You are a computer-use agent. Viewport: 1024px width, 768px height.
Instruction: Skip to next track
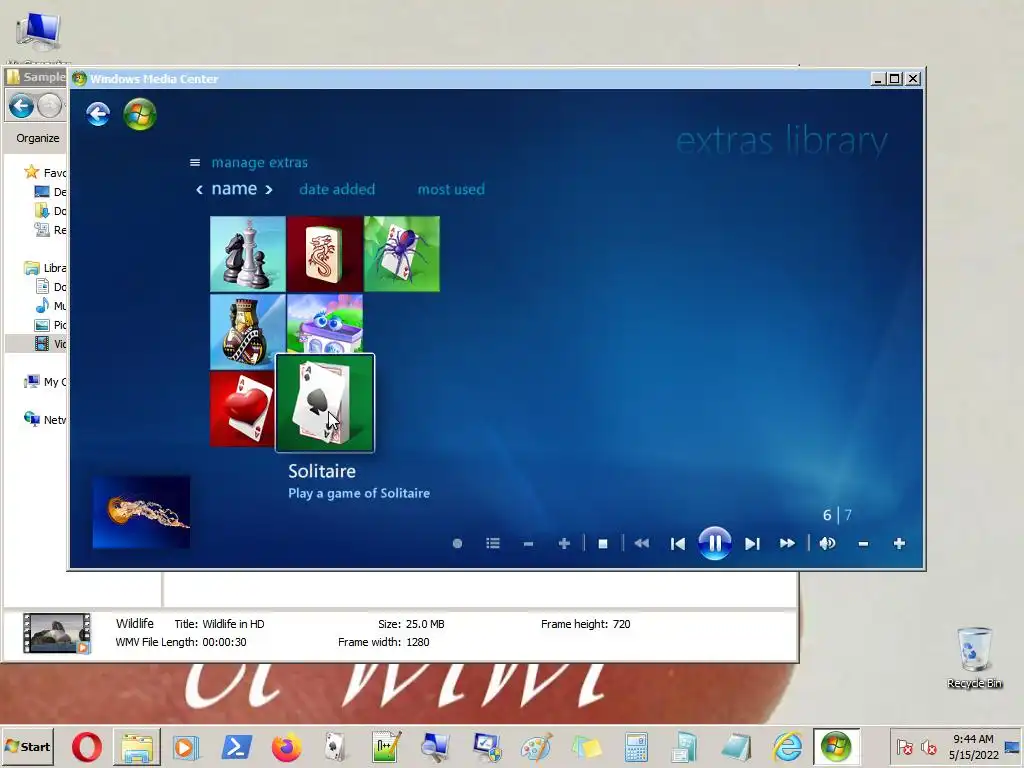752,543
